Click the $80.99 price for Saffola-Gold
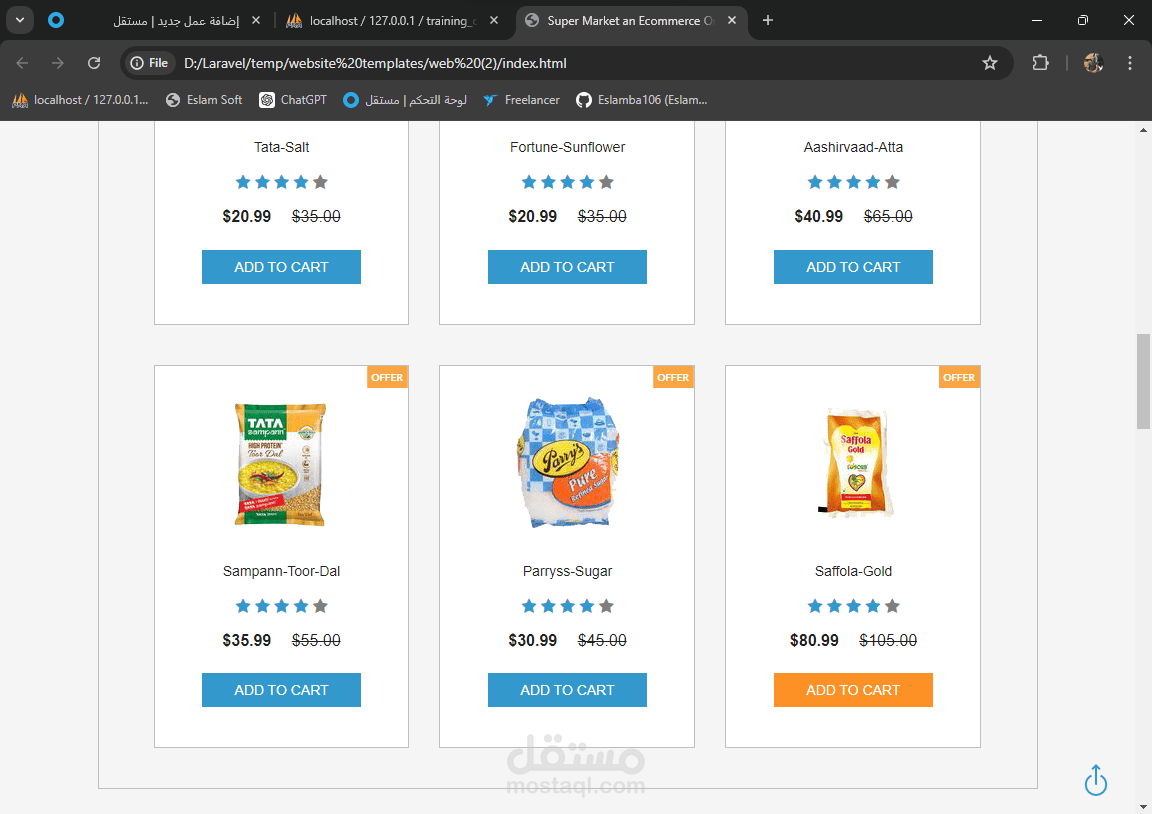 pyautogui.click(x=814, y=640)
